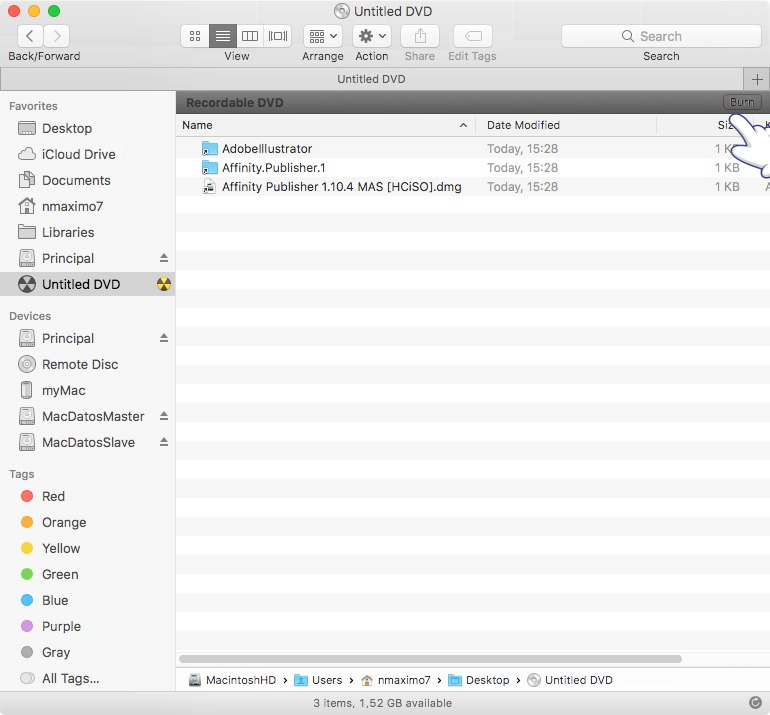The width and height of the screenshot is (770, 715).
Task: Add a new tab with plus button
Action: pyautogui.click(x=756, y=79)
